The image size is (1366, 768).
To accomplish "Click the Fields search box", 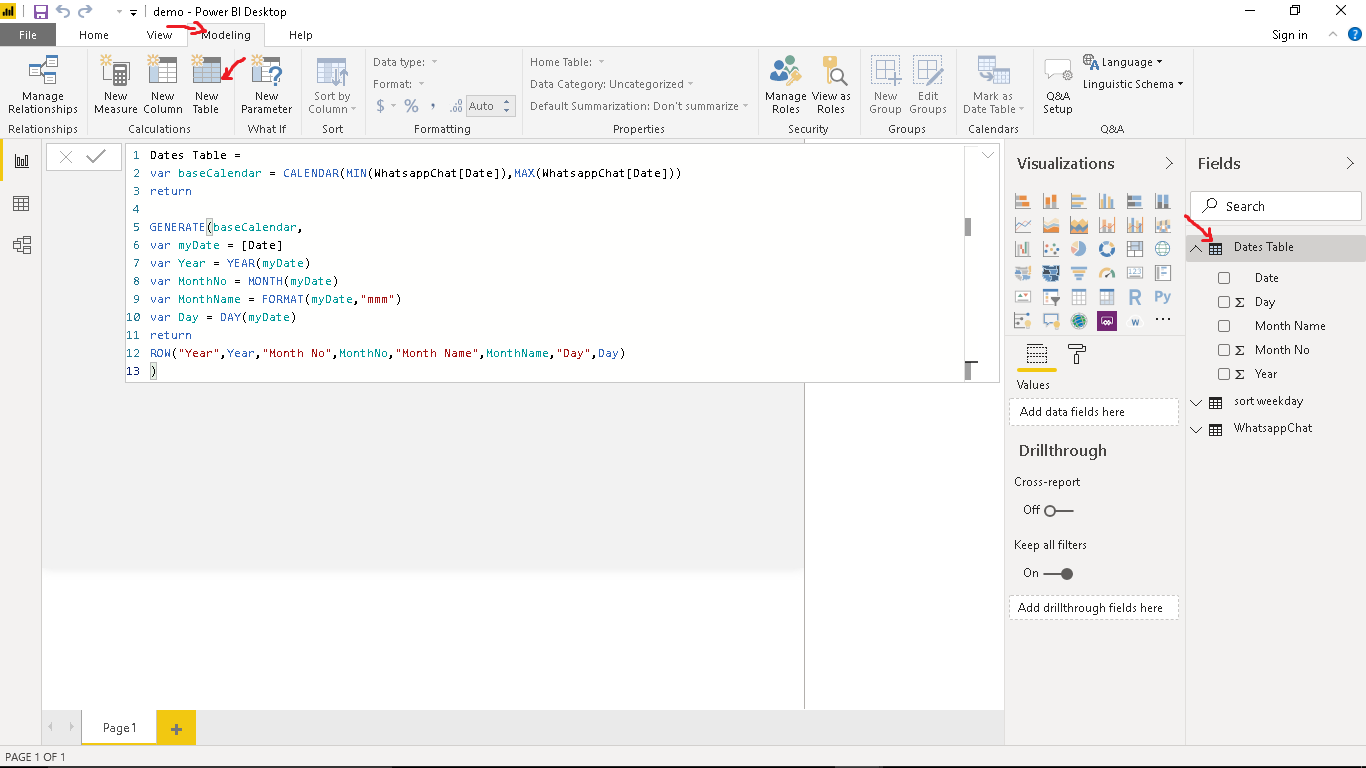I will (1275, 206).
